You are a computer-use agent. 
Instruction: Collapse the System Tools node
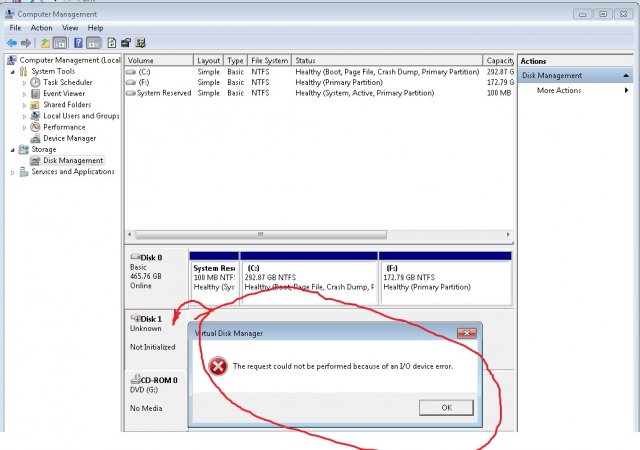[x=13, y=71]
